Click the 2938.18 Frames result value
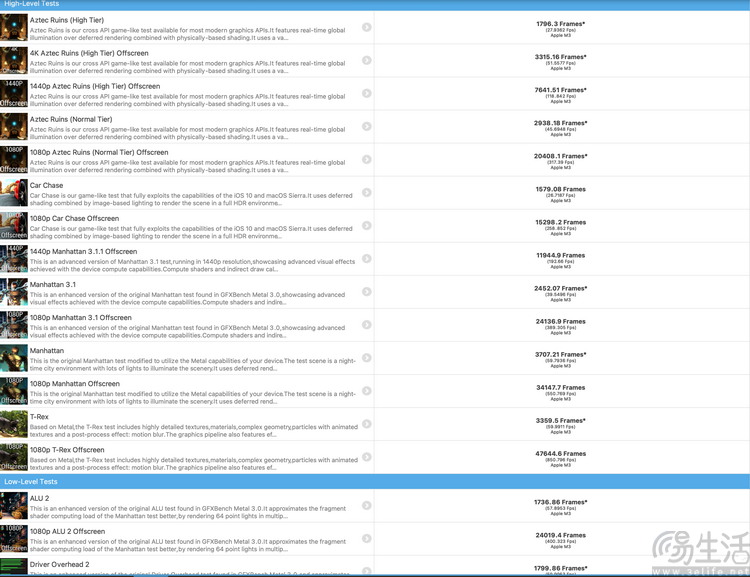Image resolution: width=750 pixels, height=577 pixels. coord(561,122)
